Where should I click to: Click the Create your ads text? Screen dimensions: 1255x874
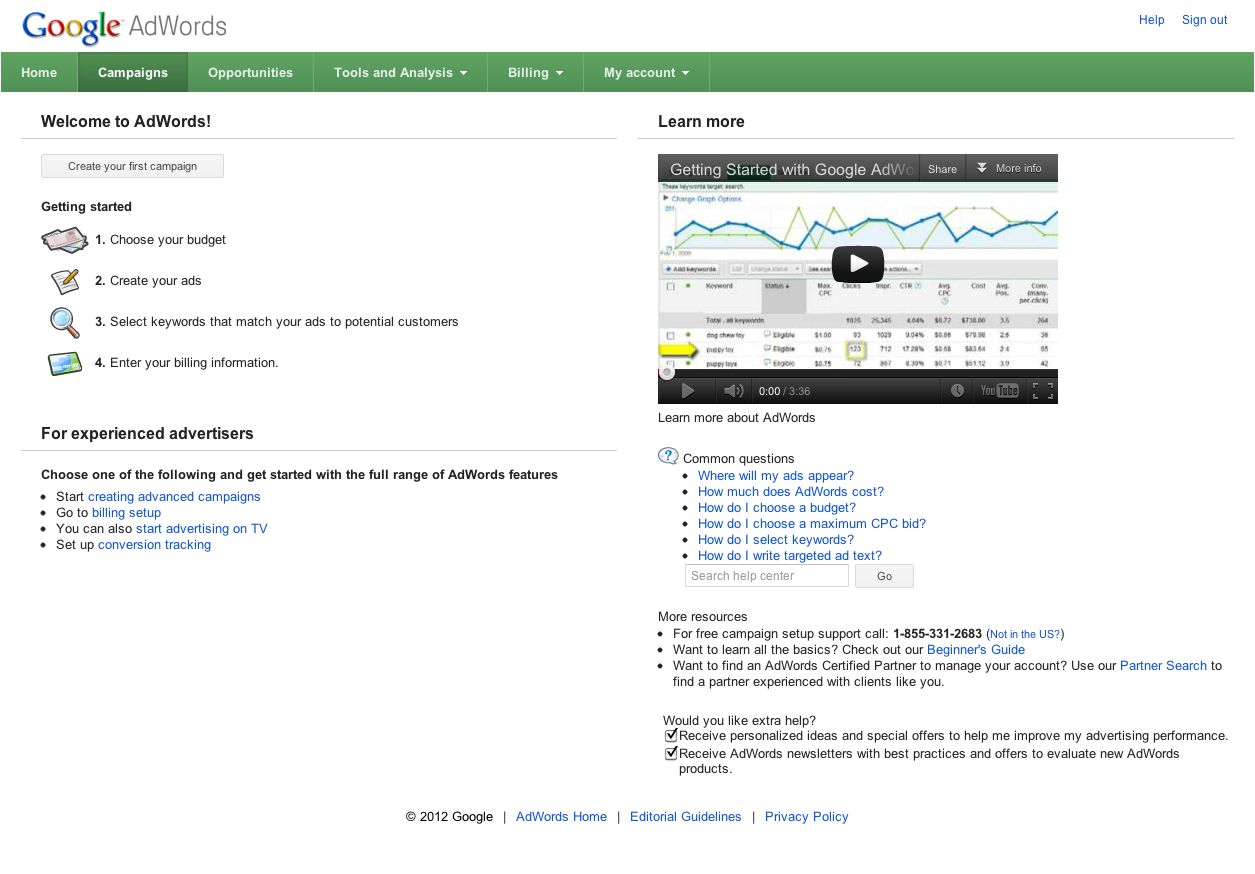[x=156, y=281]
